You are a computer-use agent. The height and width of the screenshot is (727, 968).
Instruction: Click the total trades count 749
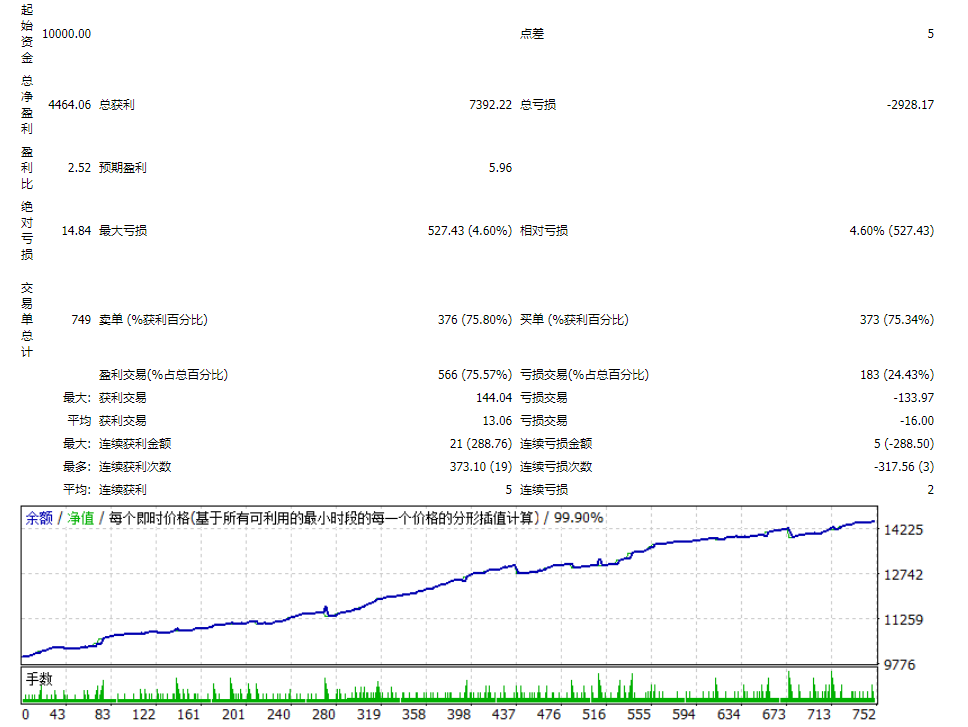81,320
